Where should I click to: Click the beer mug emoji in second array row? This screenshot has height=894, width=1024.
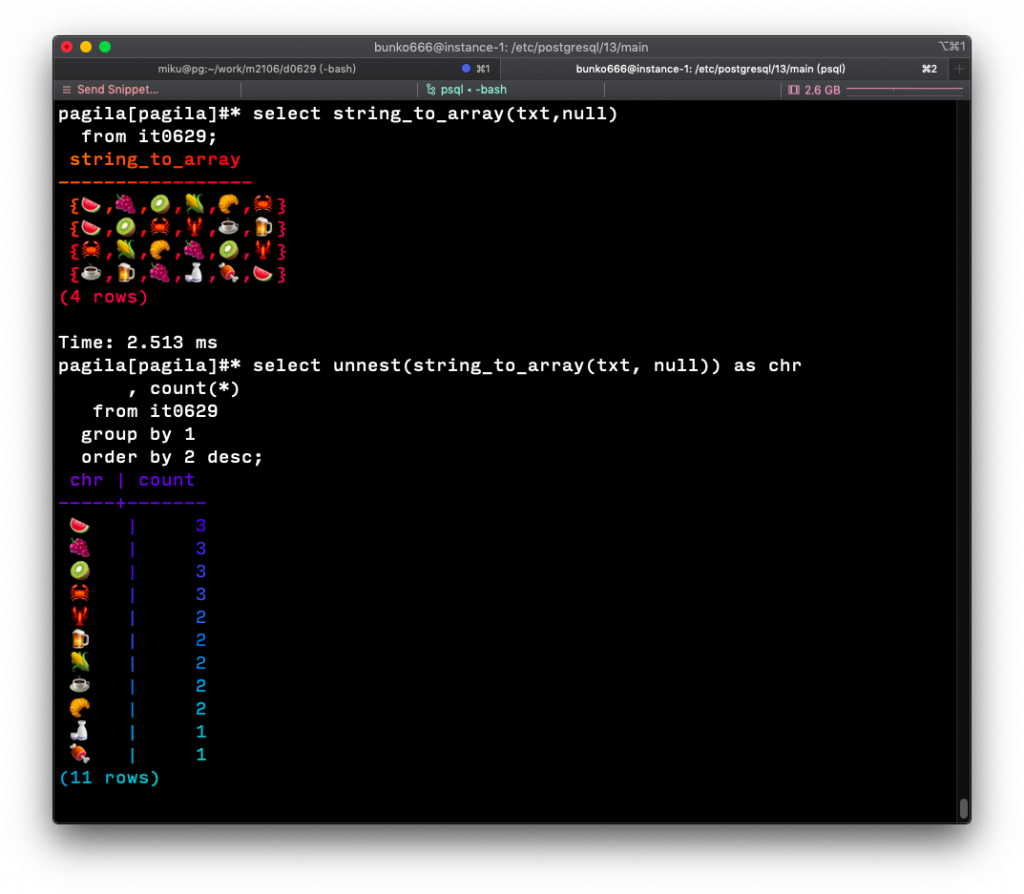pos(263,227)
